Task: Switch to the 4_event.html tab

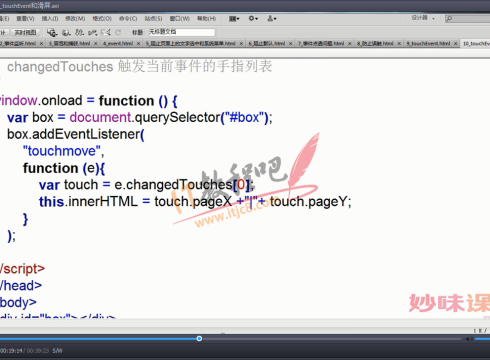Action: point(118,44)
